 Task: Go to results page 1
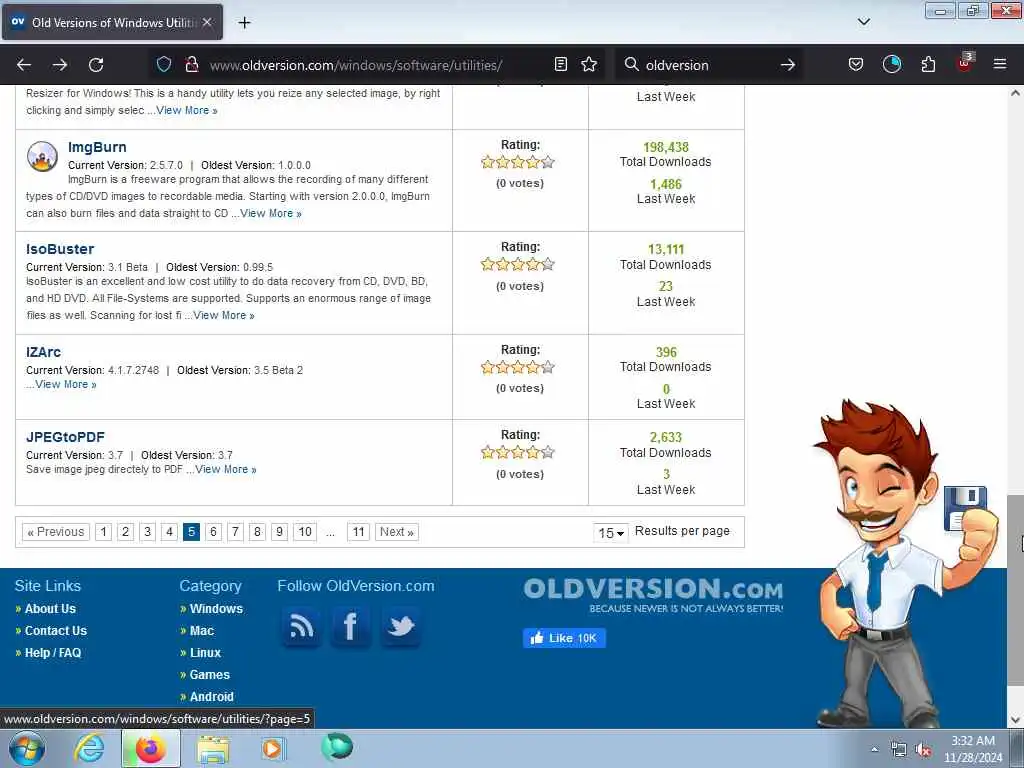(103, 532)
